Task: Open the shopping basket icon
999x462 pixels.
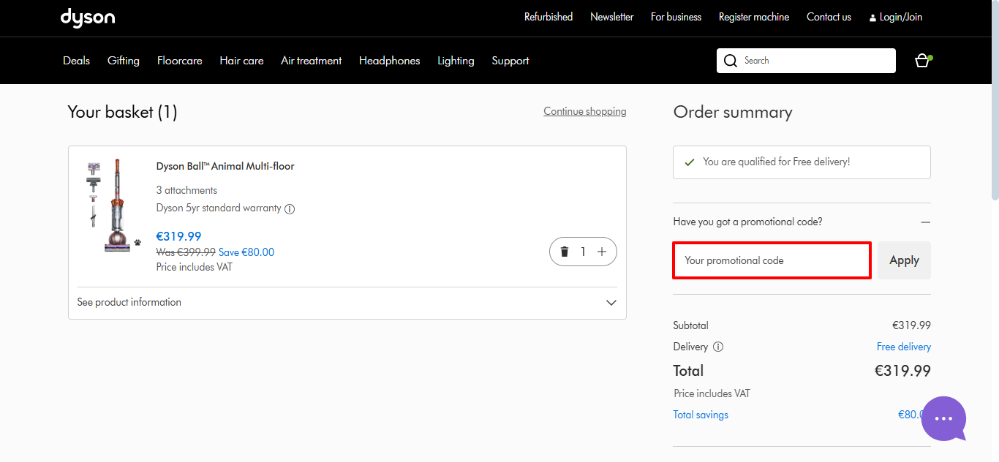Action: pyautogui.click(x=922, y=61)
